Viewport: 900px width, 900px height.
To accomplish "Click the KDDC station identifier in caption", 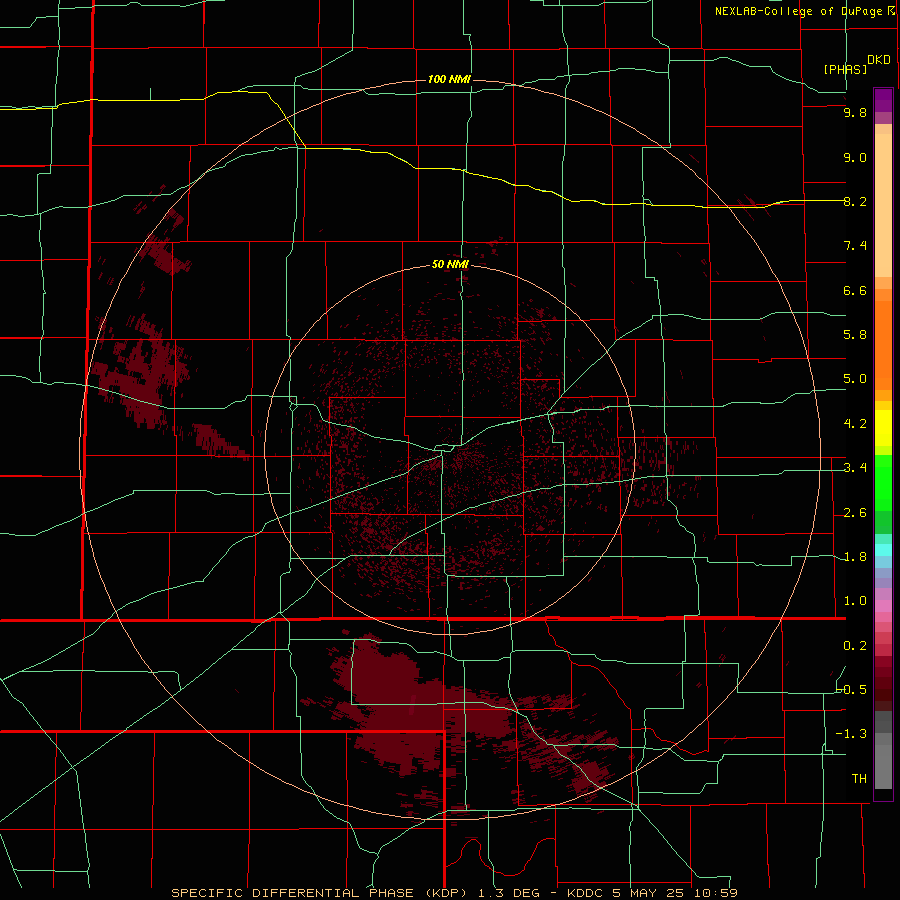I will (587, 893).
